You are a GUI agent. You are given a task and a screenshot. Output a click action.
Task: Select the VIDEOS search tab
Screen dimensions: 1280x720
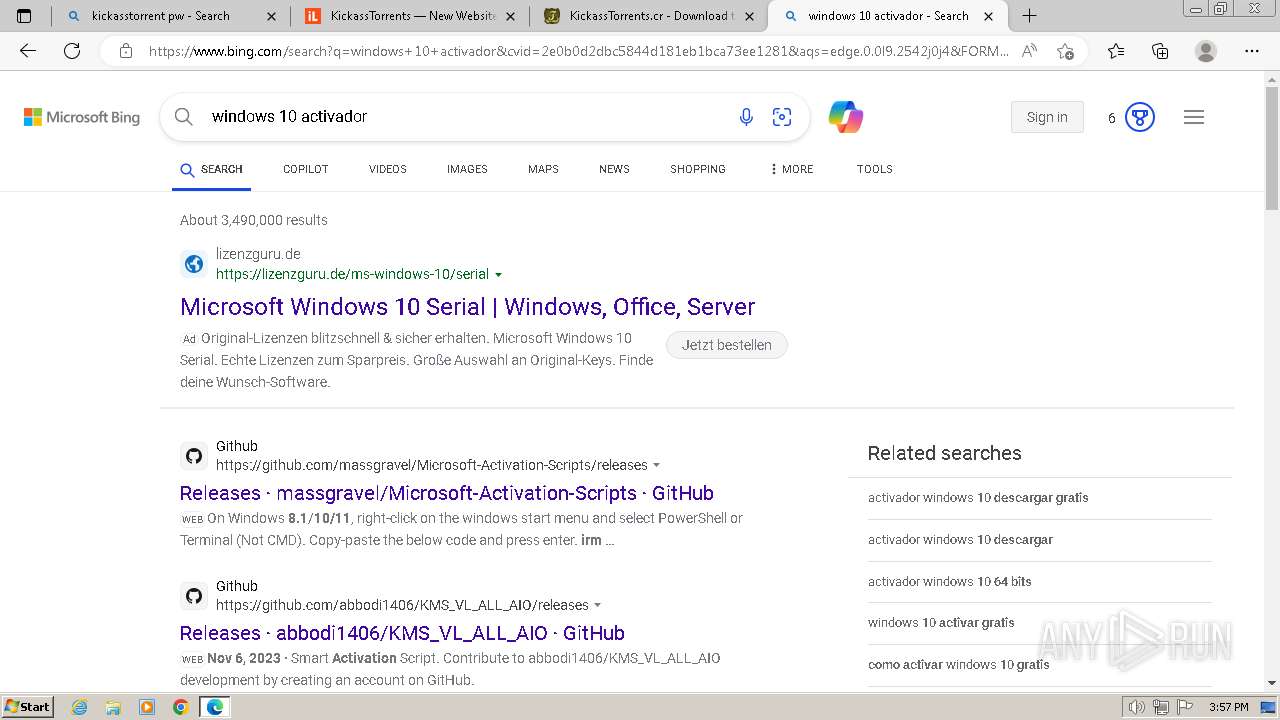click(x=388, y=169)
